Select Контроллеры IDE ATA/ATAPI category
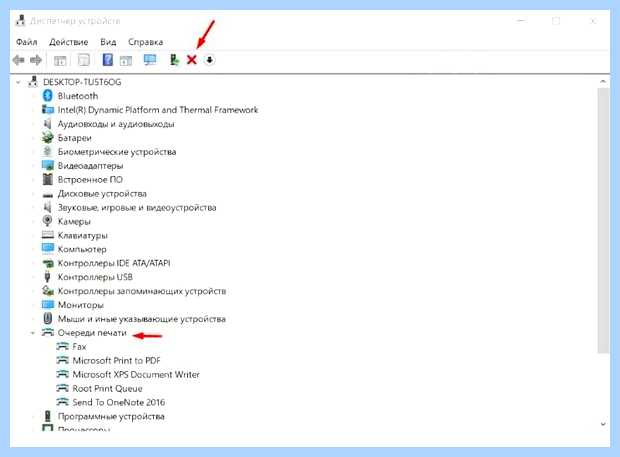 [x=114, y=263]
